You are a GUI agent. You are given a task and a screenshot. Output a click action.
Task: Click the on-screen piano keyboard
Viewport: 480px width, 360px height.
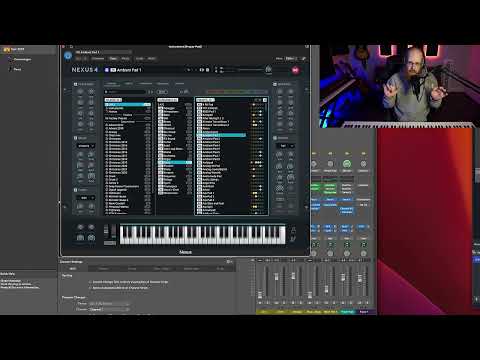203,235
